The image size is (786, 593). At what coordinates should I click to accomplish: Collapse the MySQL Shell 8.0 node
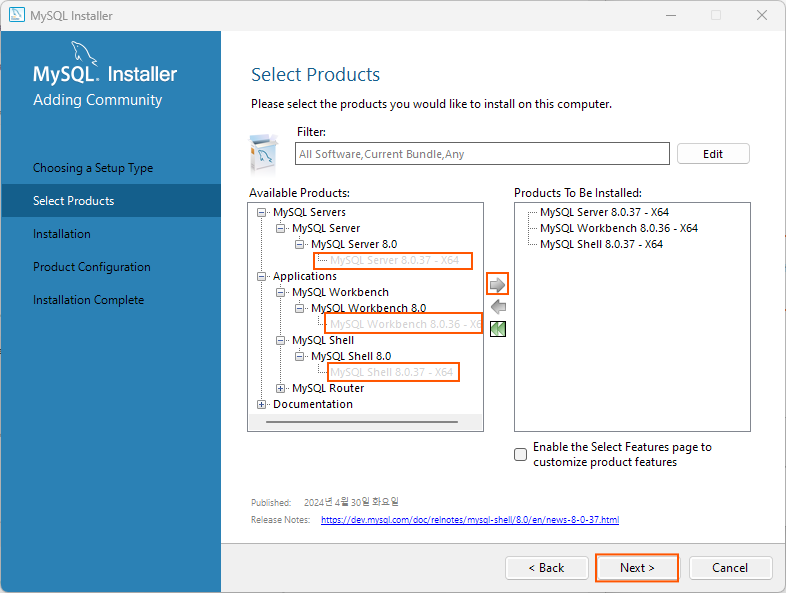(x=299, y=356)
